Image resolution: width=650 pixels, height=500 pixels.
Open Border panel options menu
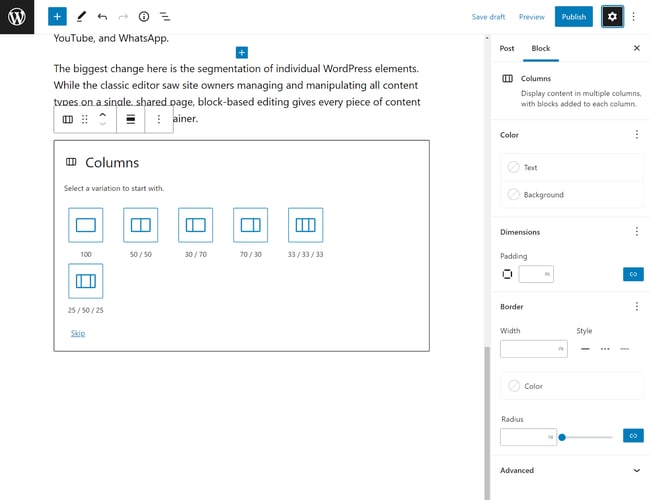(x=637, y=307)
